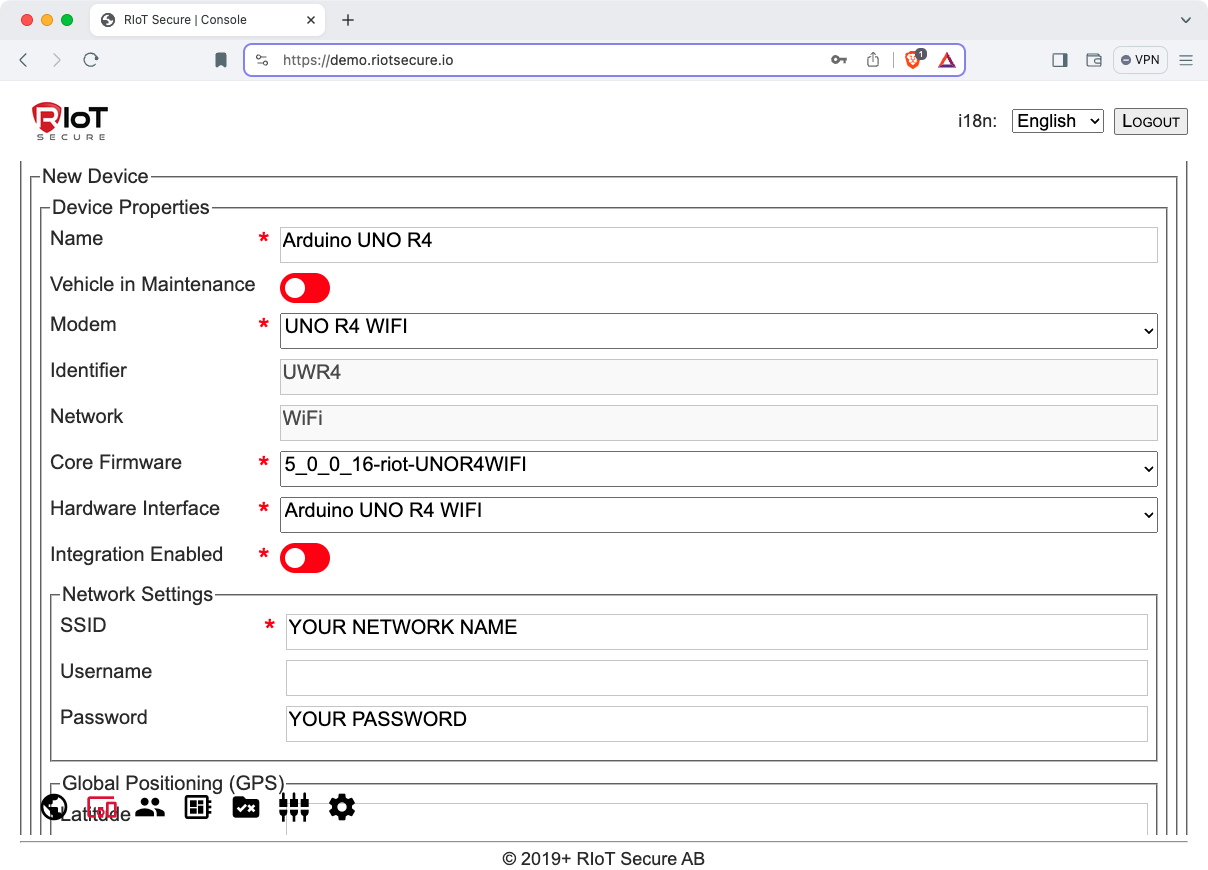This screenshot has height=870, width=1208.
Task: Click the SSID input field
Action: click(x=716, y=632)
